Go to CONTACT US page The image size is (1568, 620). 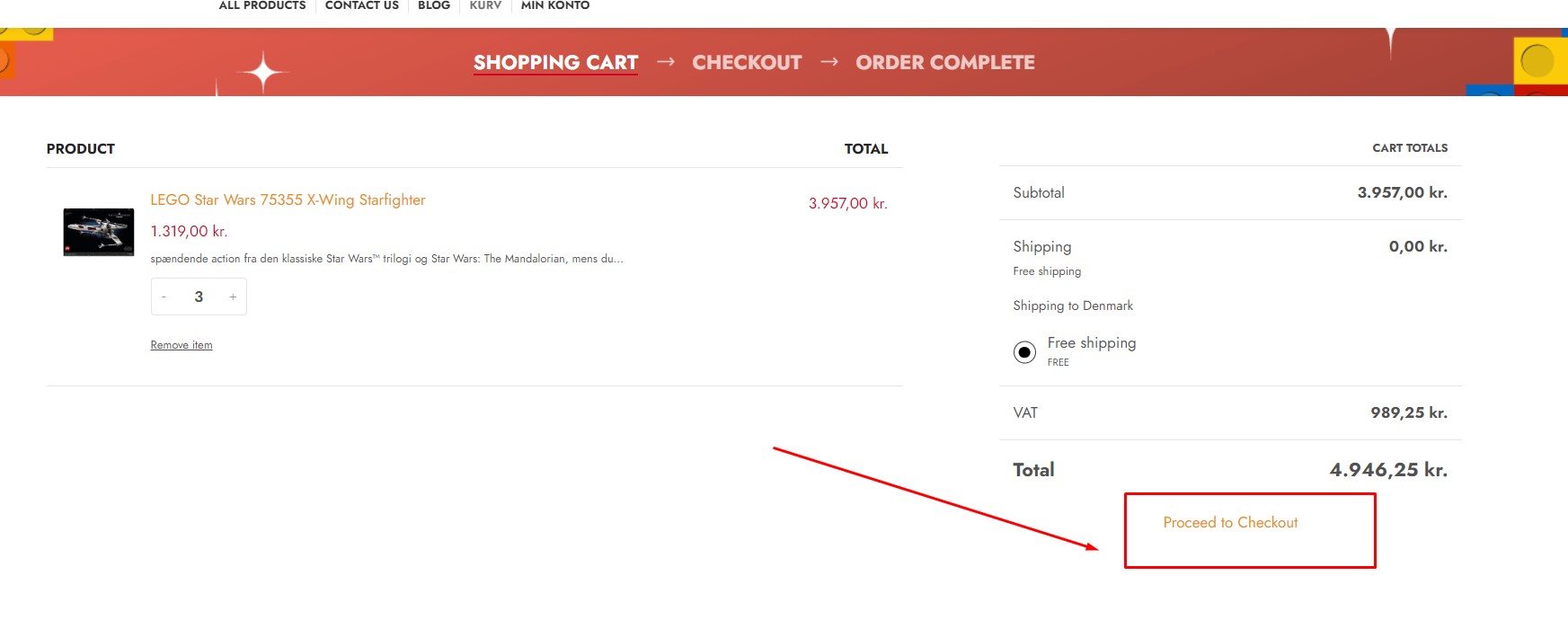(x=361, y=5)
